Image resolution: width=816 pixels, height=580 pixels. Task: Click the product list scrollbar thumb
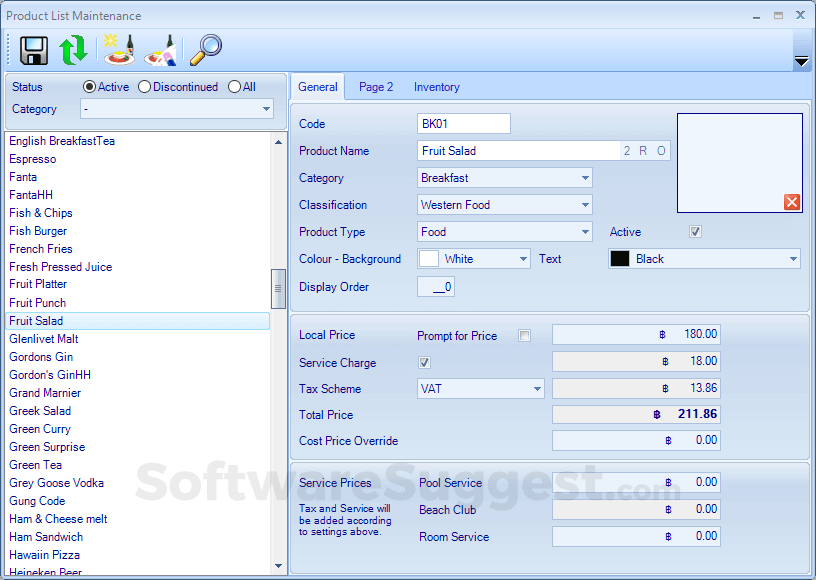click(x=278, y=289)
